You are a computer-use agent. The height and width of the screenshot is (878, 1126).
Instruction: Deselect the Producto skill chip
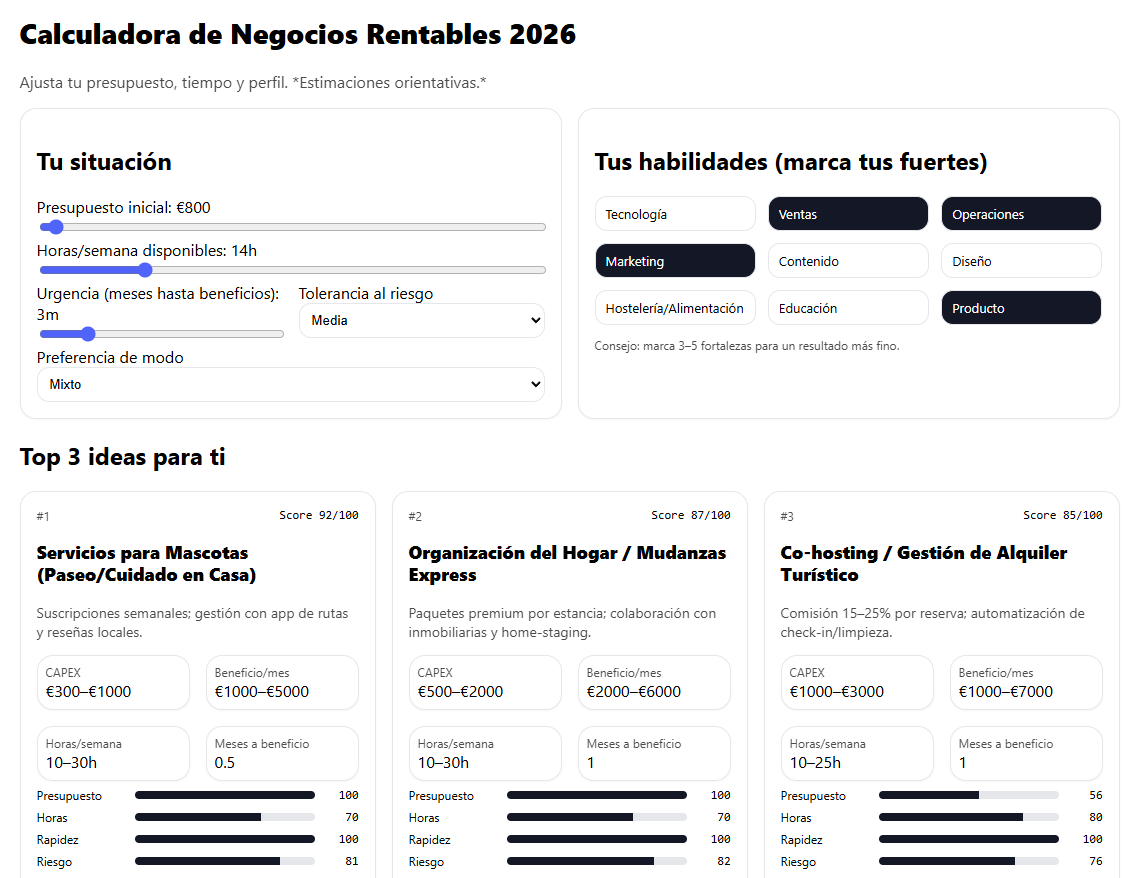1021,308
